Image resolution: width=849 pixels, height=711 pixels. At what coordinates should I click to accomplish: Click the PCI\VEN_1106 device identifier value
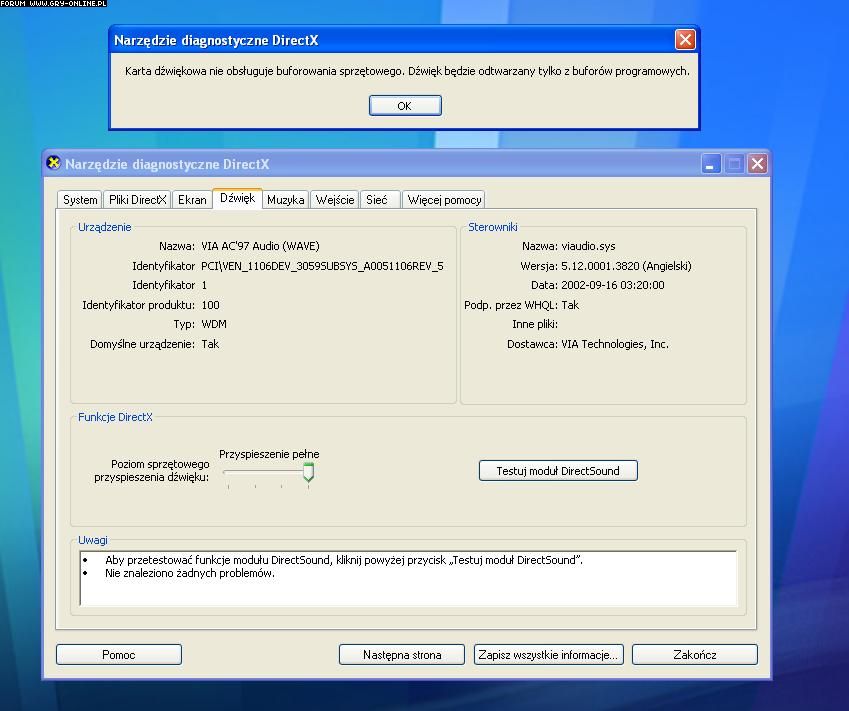pyautogui.click(x=322, y=266)
